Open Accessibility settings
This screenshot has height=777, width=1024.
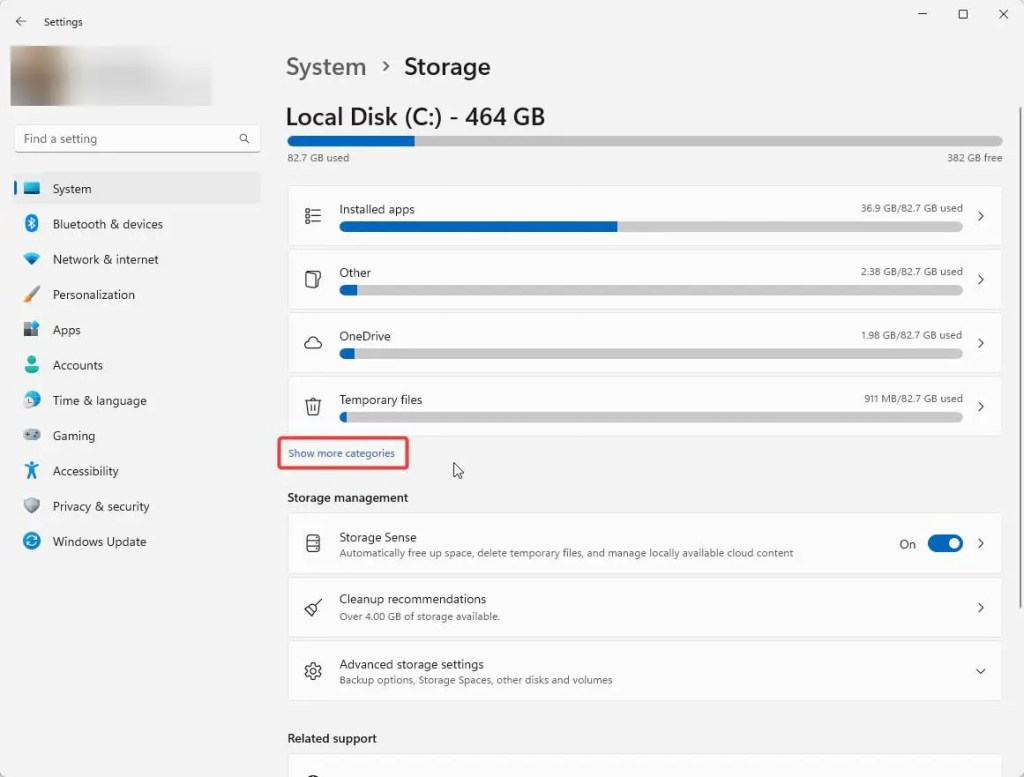[x=137, y=470]
